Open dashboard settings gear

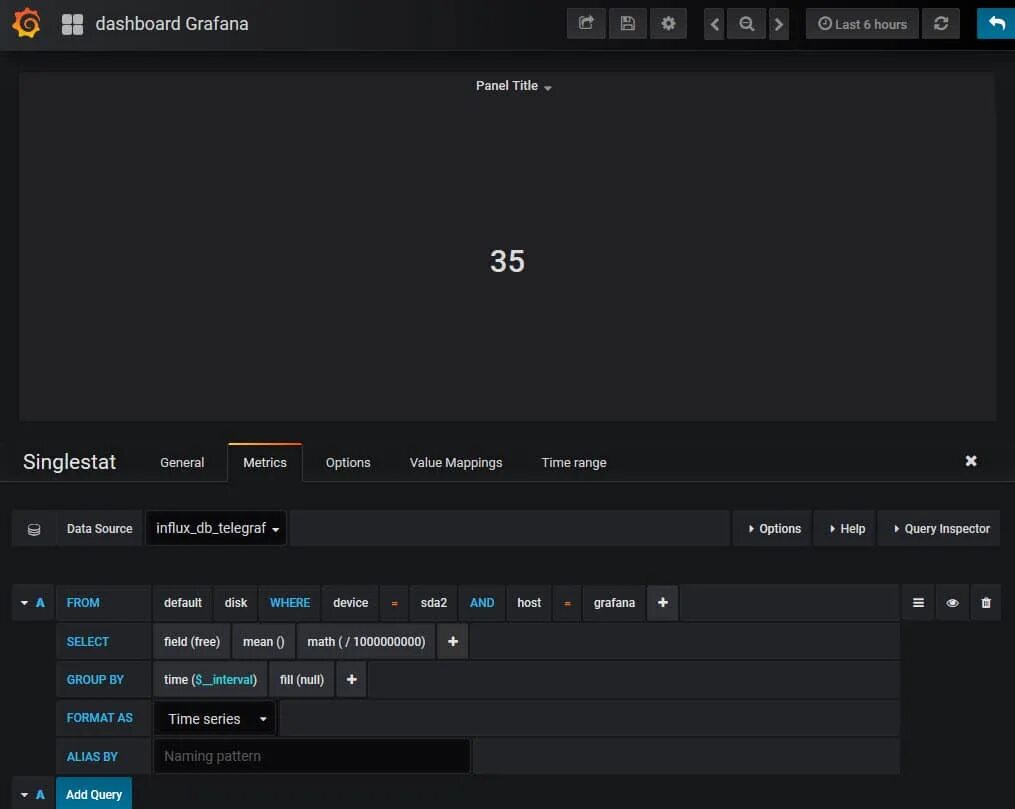(x=668, y=24)
